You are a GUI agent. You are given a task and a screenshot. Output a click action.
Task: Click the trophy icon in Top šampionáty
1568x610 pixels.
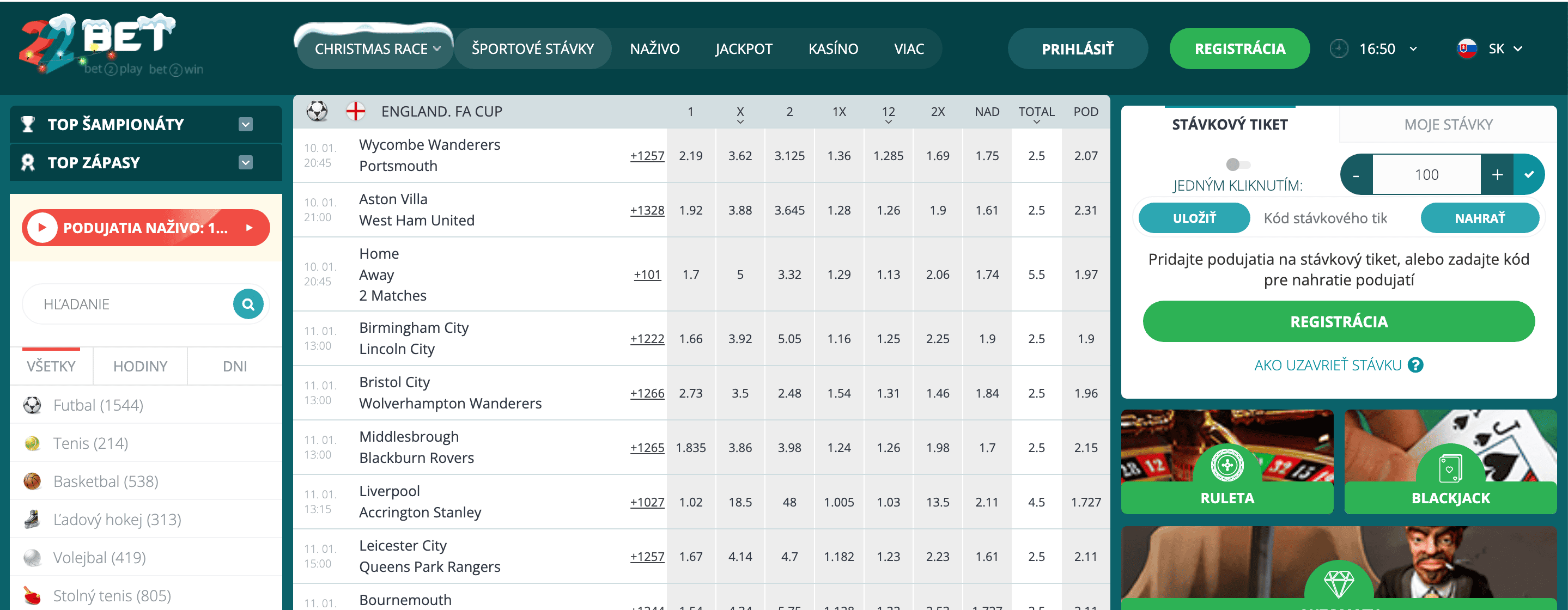[x=28, y=124]
